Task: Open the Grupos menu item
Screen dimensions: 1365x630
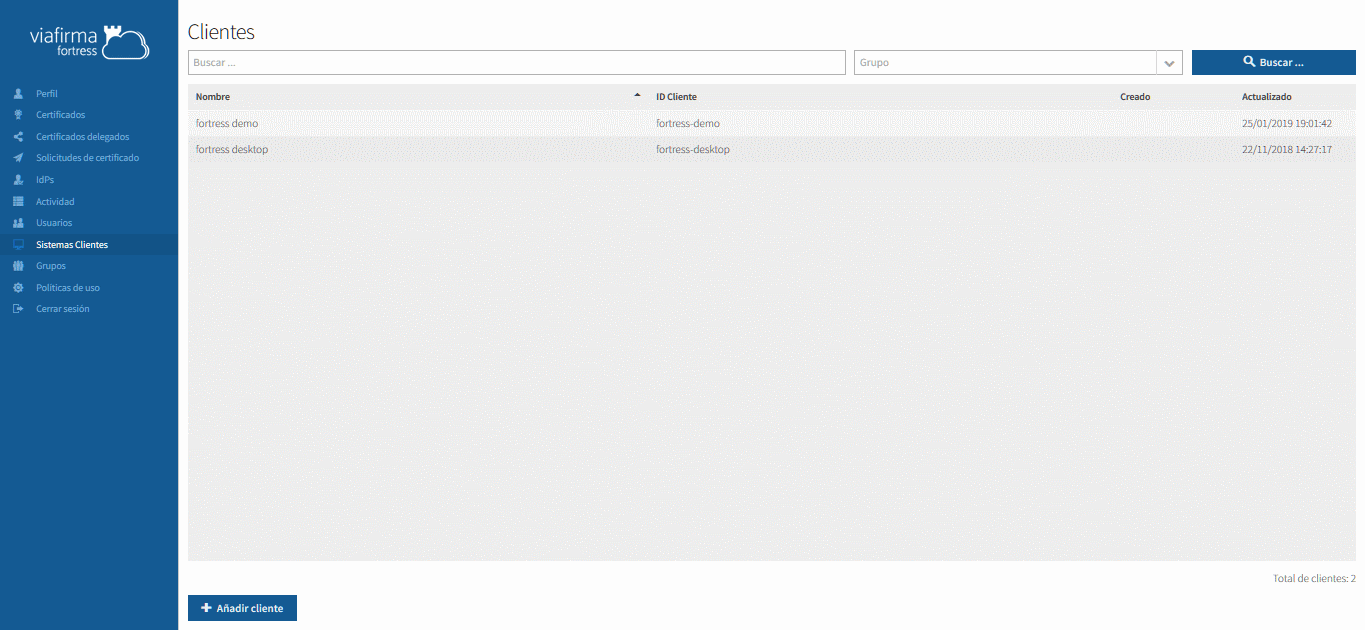Action: pos(51,266)
